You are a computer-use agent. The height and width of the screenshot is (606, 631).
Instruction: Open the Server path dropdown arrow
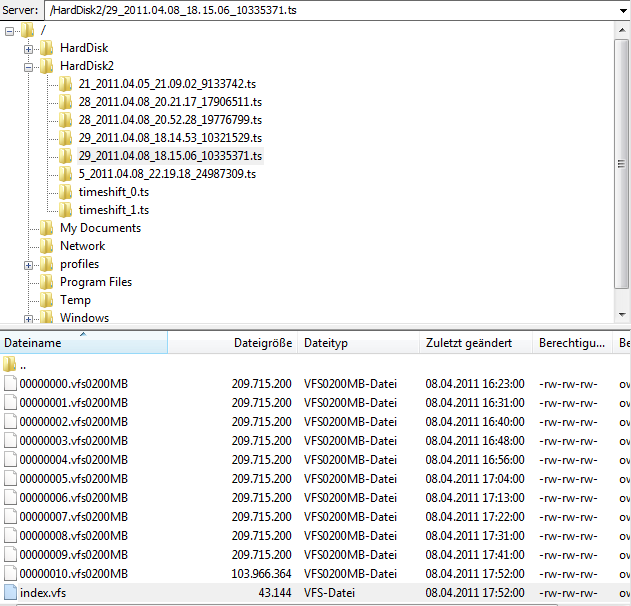tap(623, 10)
